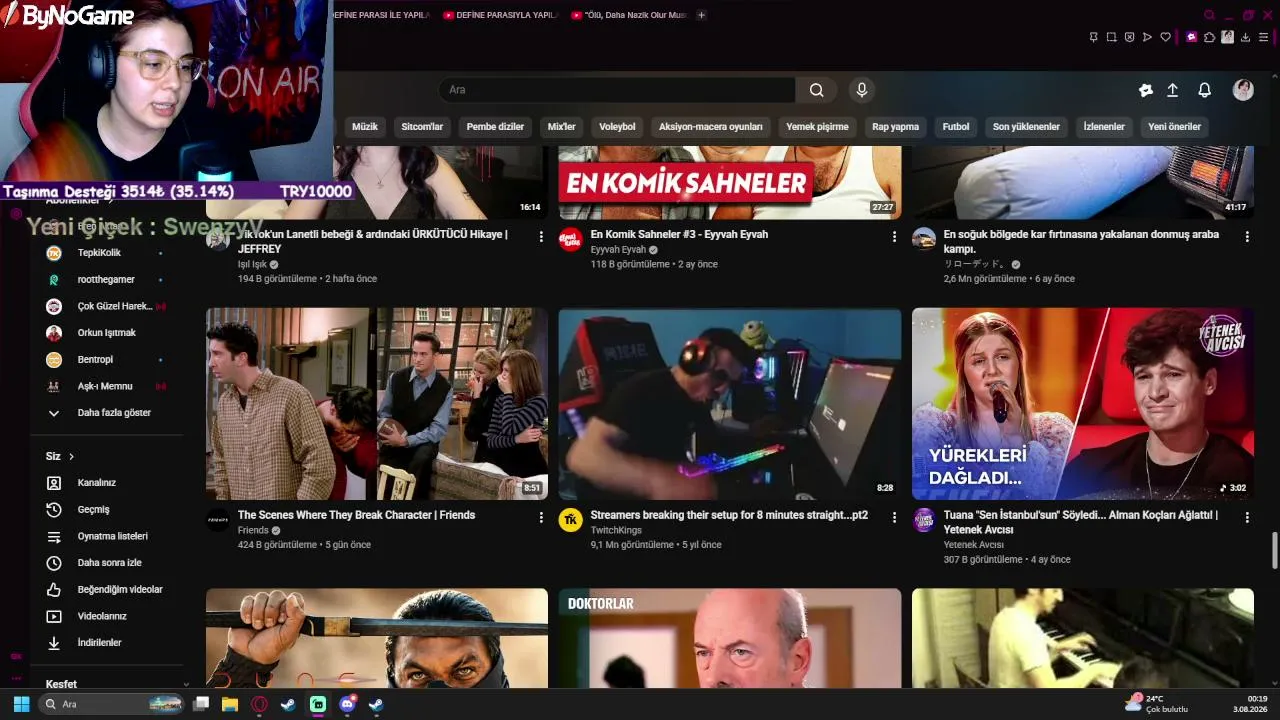Open options for Friends Break Character video
Screen dimensions: 1280x720
click(x=541, y=518)
